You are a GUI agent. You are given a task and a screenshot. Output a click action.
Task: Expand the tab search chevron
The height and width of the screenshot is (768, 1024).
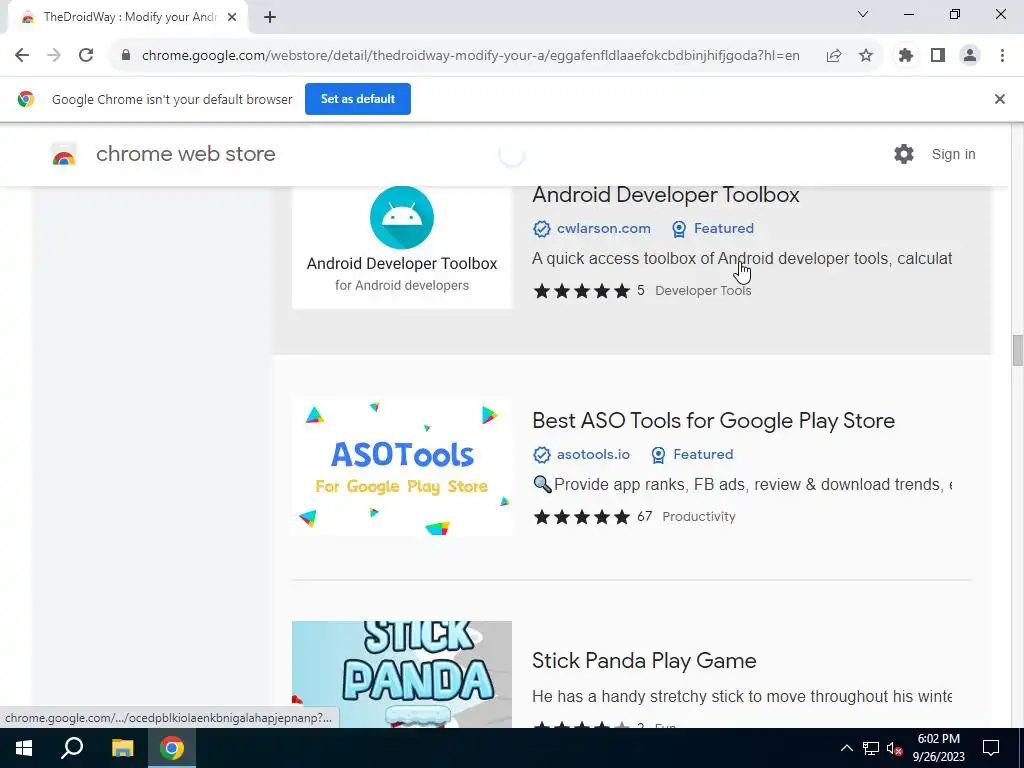(863, 14)
